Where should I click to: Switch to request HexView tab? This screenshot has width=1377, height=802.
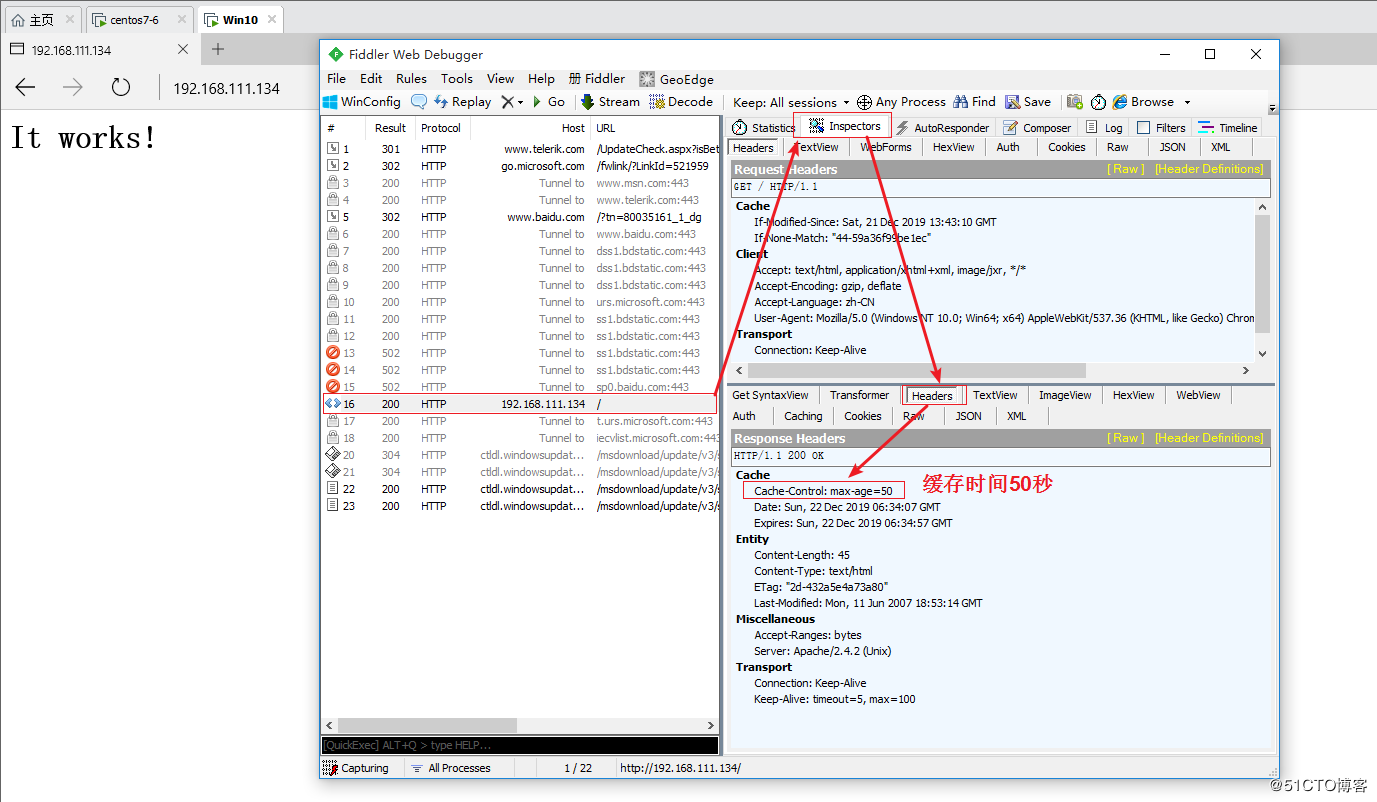[x=953, y=147]
